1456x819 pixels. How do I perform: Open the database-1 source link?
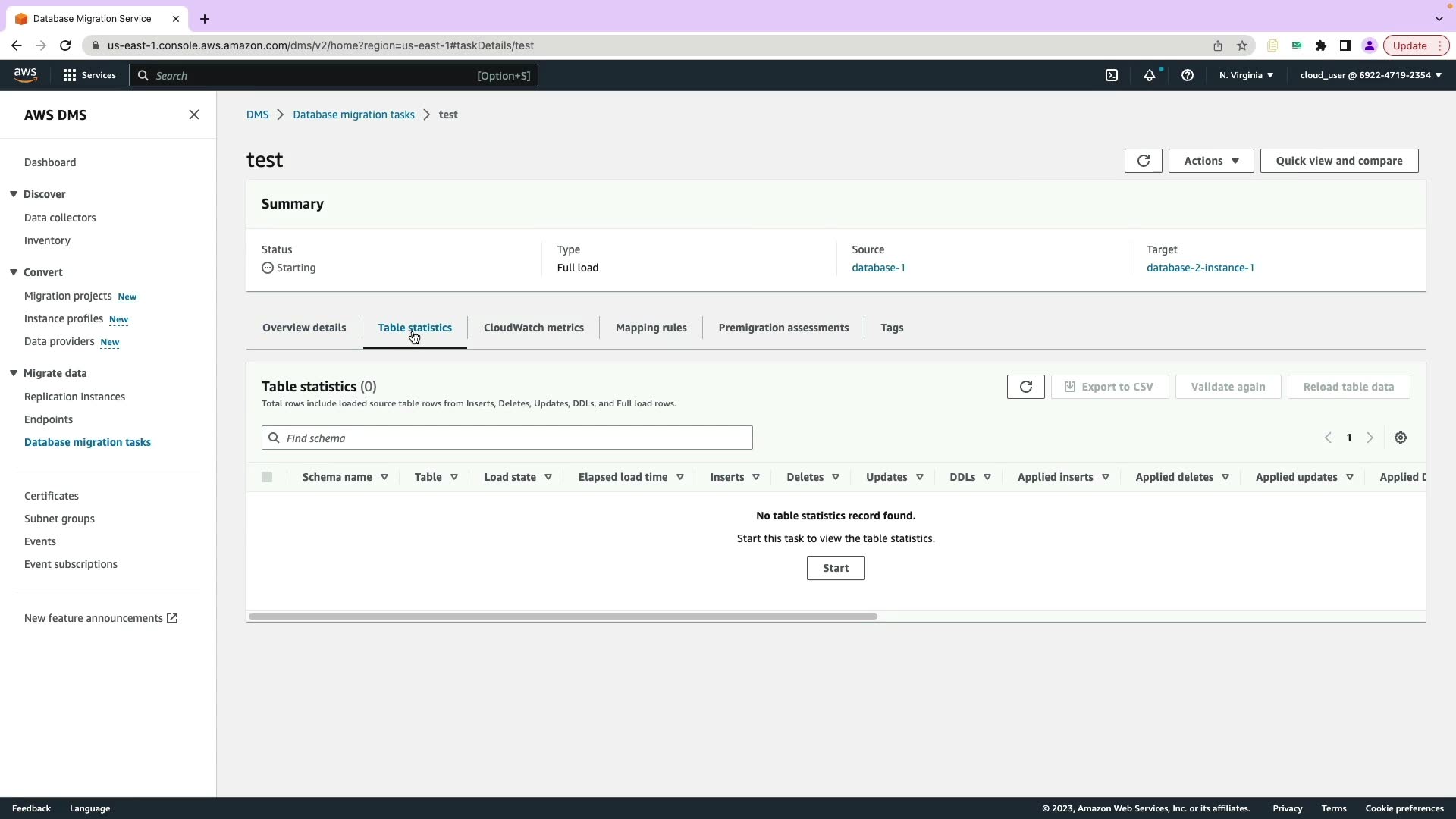877,268
